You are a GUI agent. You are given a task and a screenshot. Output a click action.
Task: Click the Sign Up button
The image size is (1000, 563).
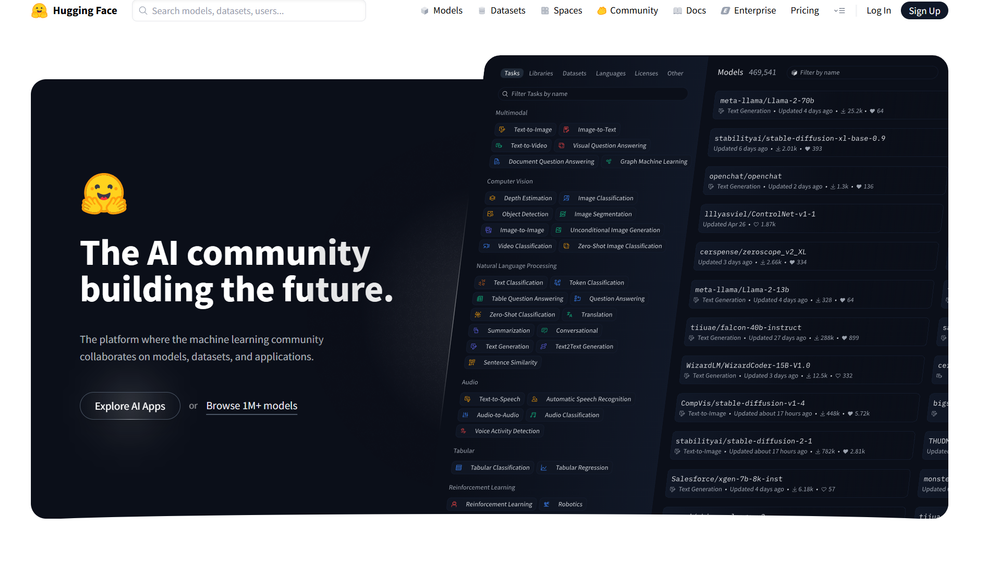coord(924,10)
